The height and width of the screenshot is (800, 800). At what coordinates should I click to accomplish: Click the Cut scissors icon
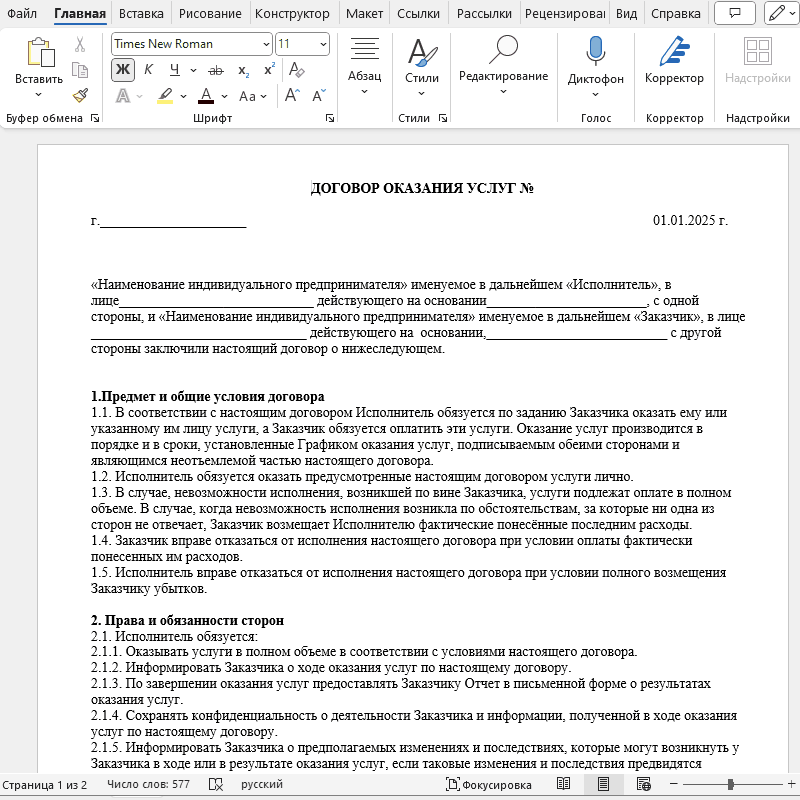point(80,45)
